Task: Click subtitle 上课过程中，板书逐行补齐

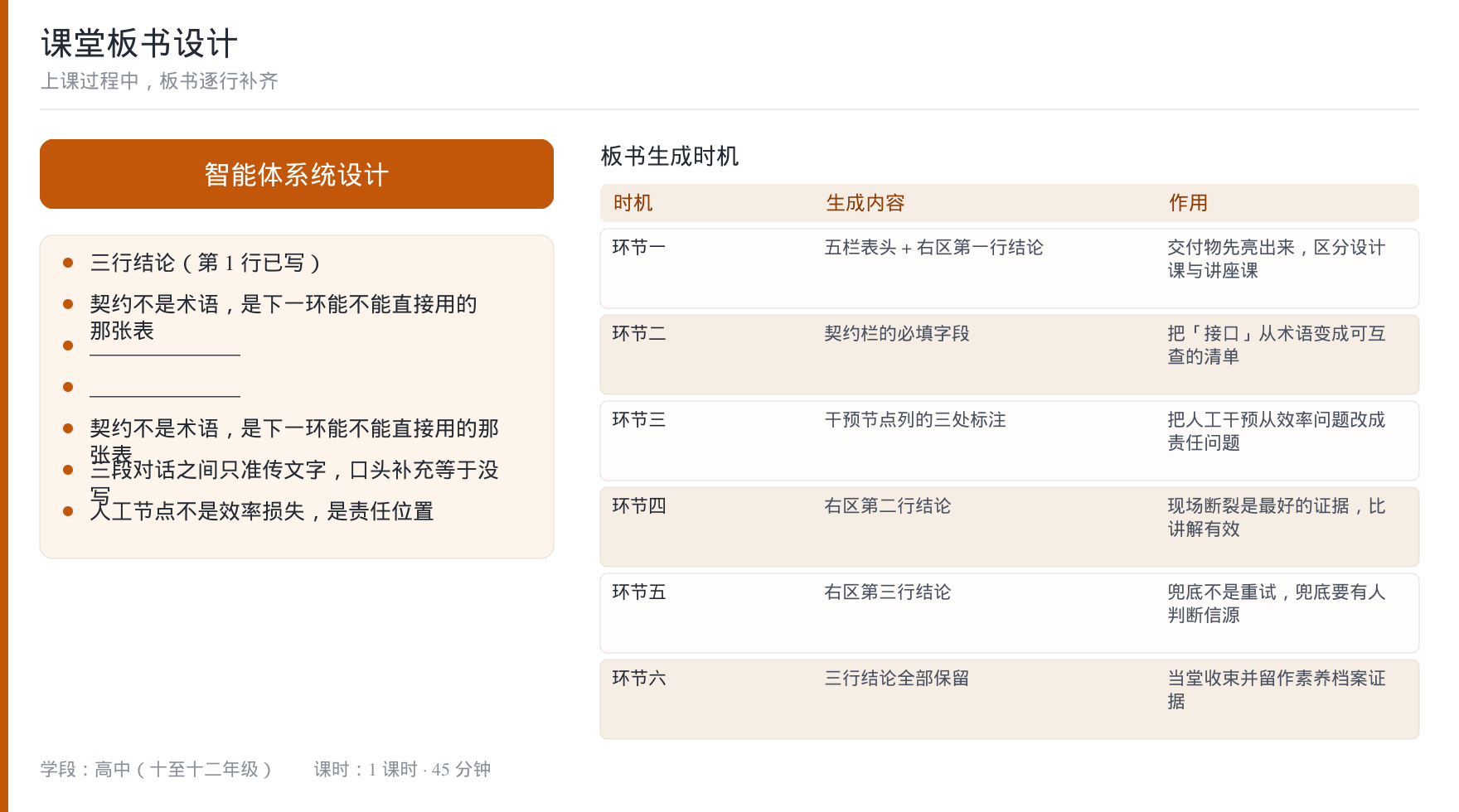Action: [x=159, y=81]
